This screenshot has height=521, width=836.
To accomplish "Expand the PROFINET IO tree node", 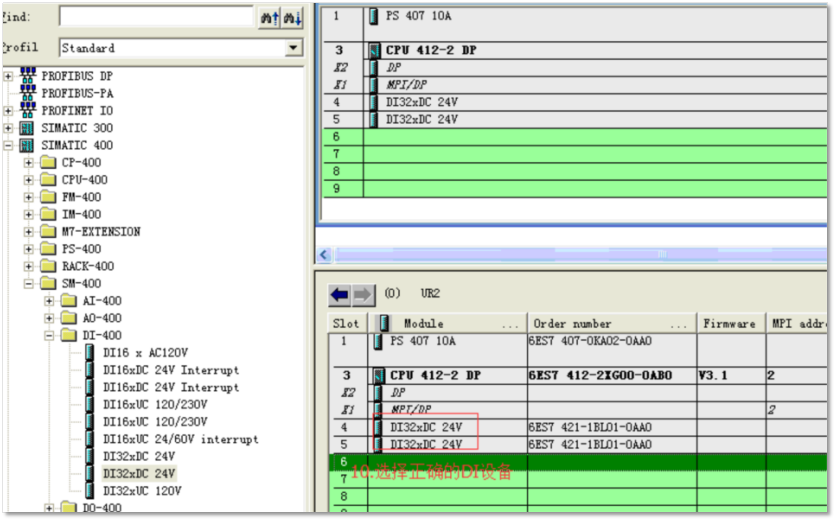I will [x=8, y=111].
